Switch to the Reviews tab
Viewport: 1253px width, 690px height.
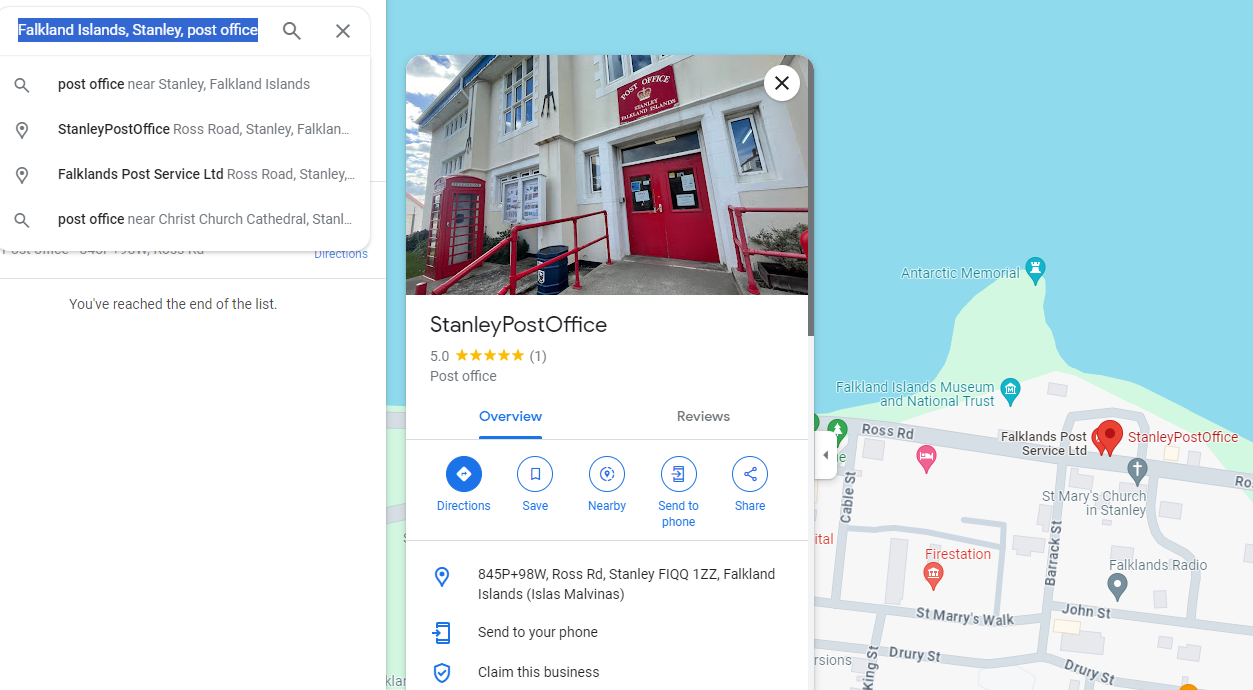coord(703,417)
